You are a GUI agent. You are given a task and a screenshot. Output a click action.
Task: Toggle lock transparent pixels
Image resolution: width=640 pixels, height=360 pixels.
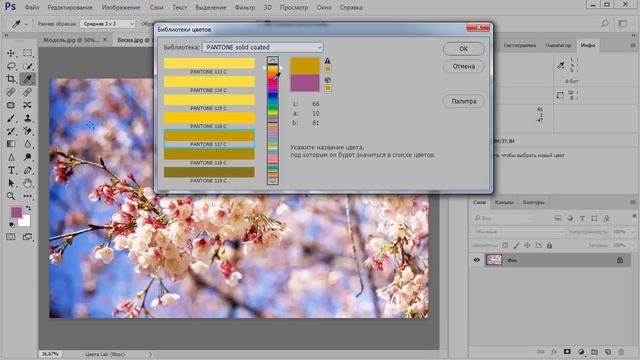click(505, 245)
